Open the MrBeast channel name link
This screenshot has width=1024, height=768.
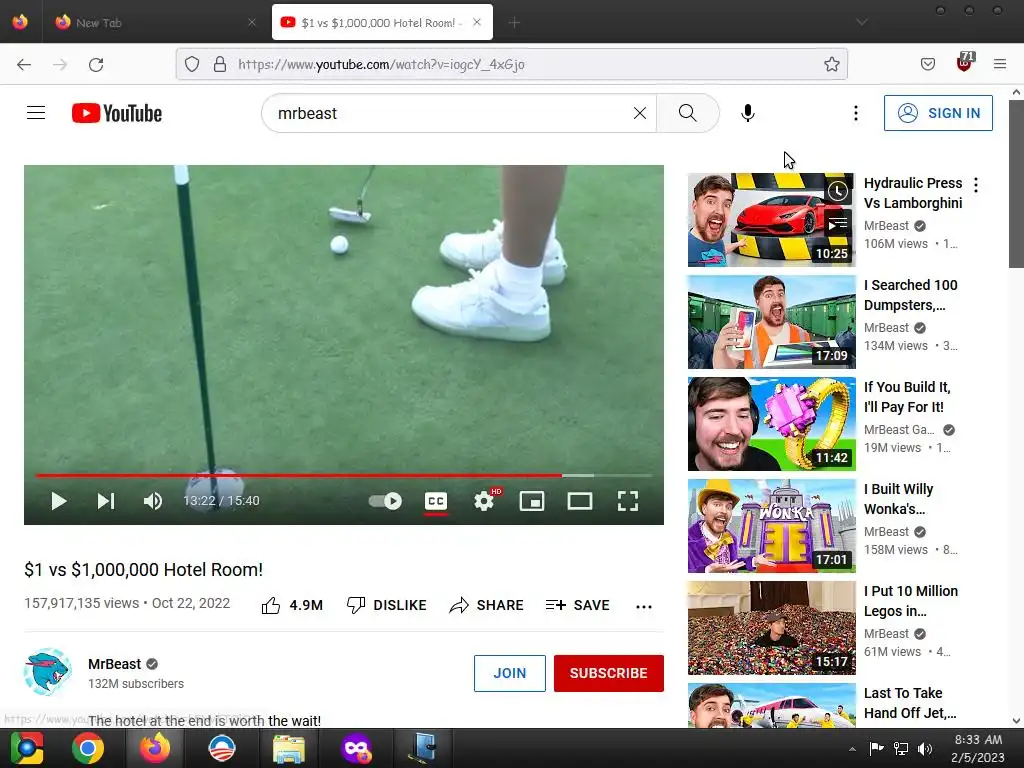[x=114, y=664]
